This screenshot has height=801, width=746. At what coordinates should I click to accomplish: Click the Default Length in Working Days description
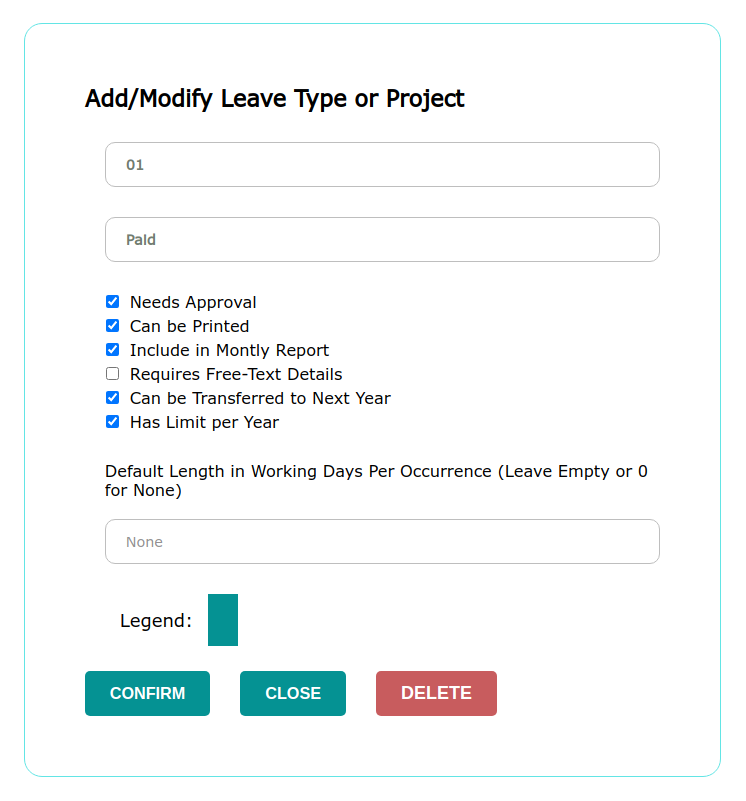pos(376,481)
